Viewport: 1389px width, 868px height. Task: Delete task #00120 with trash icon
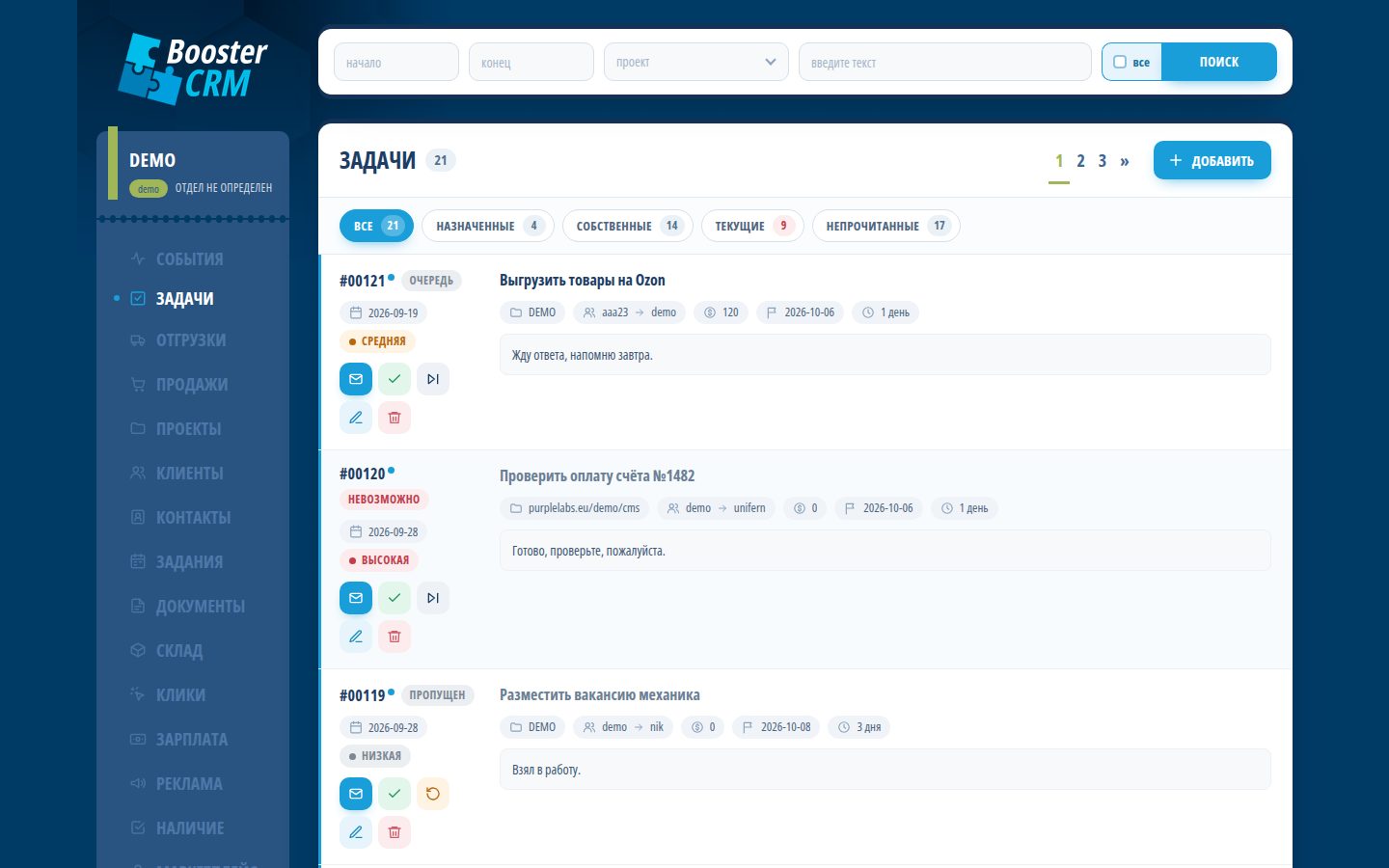pyautogui.click(x=395, y=637)
